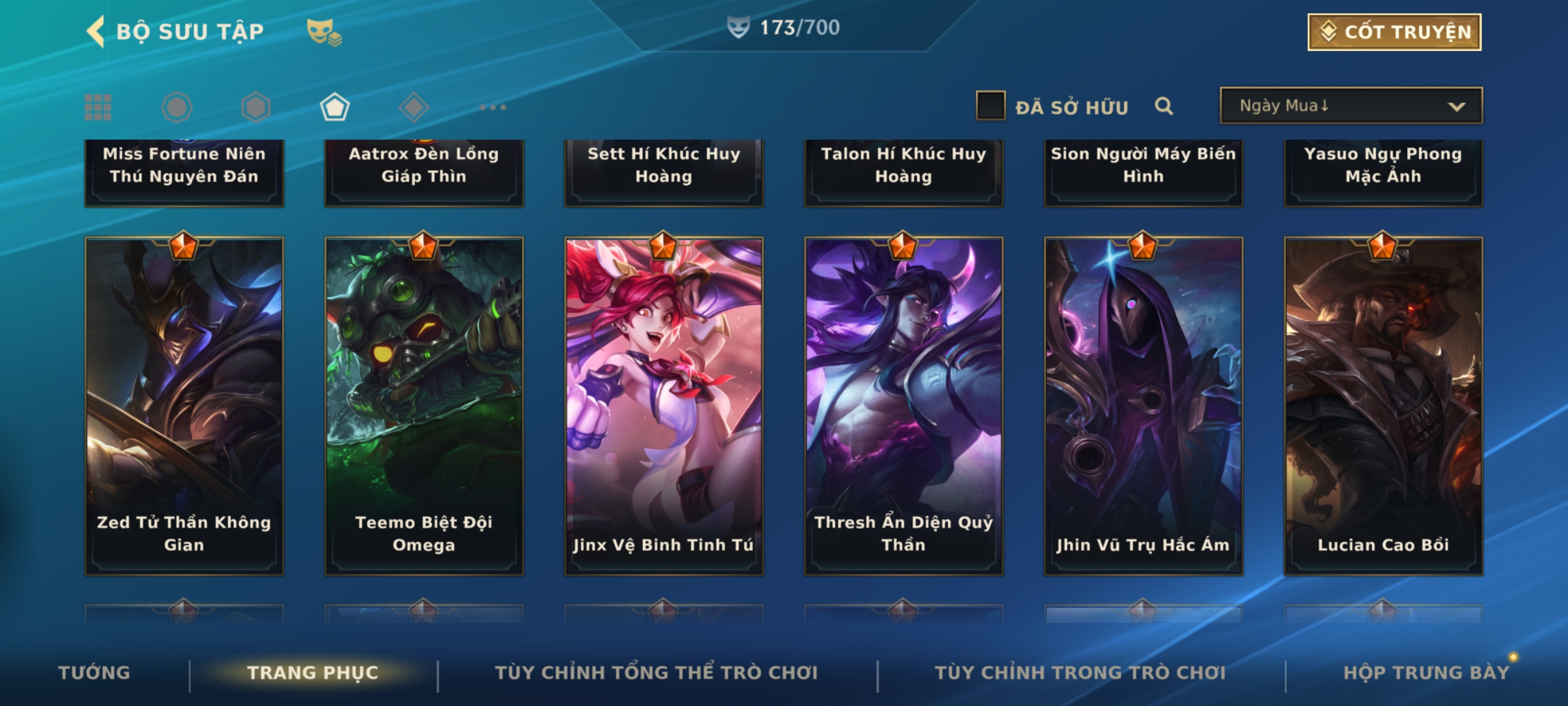The height and width of the screenshot is (706, 1568).
Task: Tick the Đã Sở Hữu checkbox
Action: pos(990,106)
